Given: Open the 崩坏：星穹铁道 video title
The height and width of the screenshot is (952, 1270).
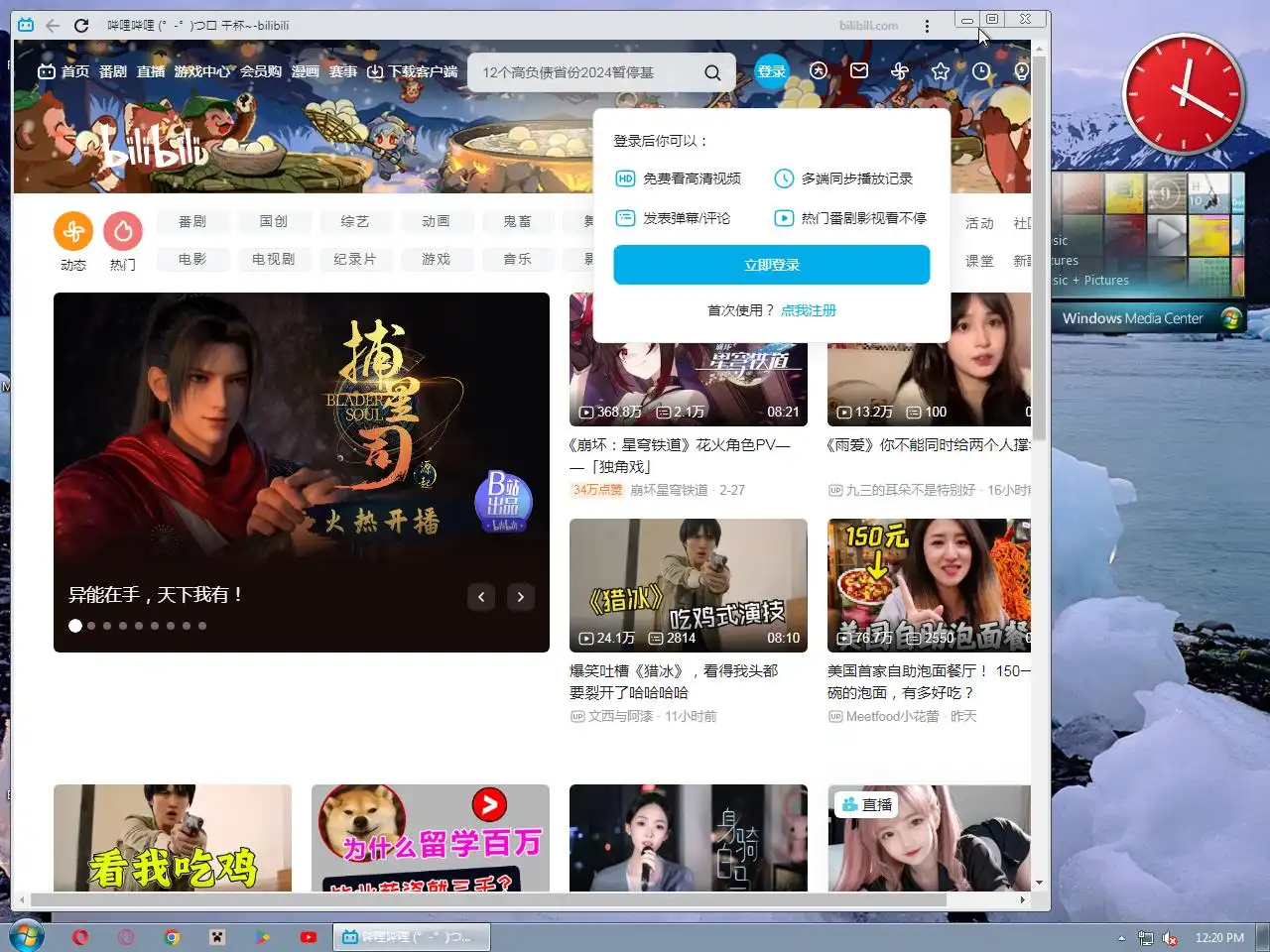Looking at the screenshot, I should pos(680,455).
